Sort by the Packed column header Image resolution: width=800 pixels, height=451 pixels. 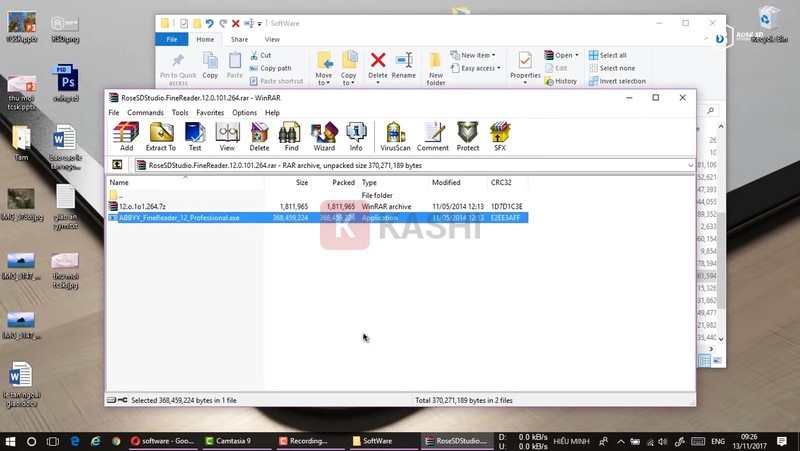(x=334, y=182)
